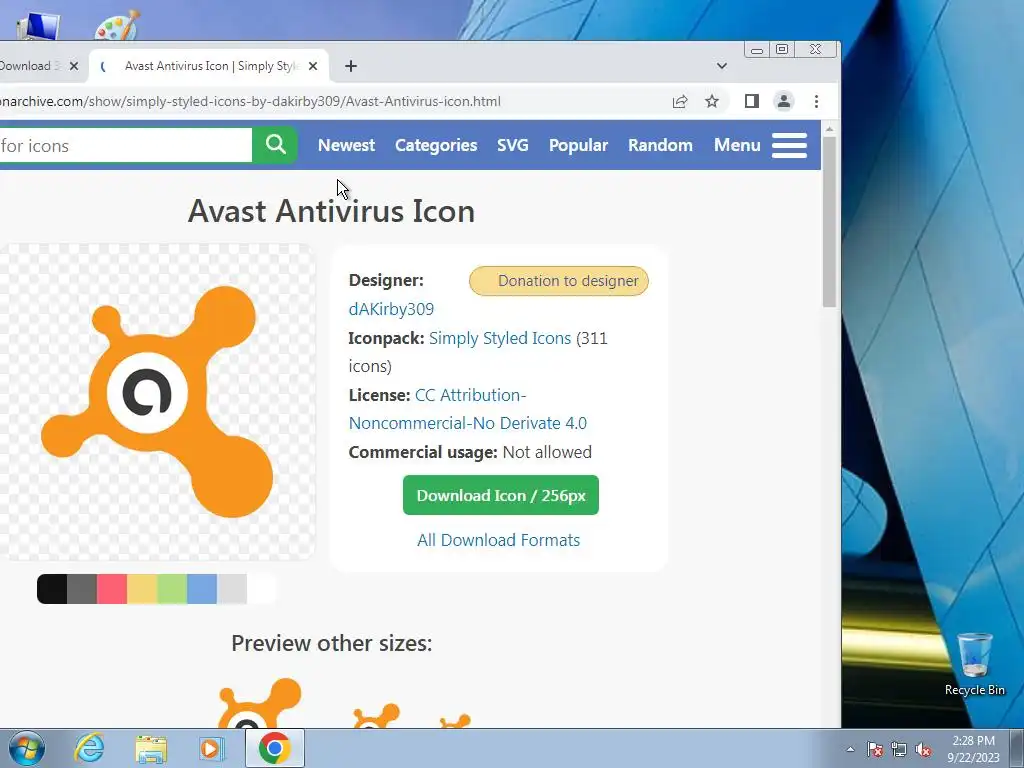The height and width of the screenshot is (768, 1024).
Task: Select the dark gray color swatch
Action: (x=82, y=589)
